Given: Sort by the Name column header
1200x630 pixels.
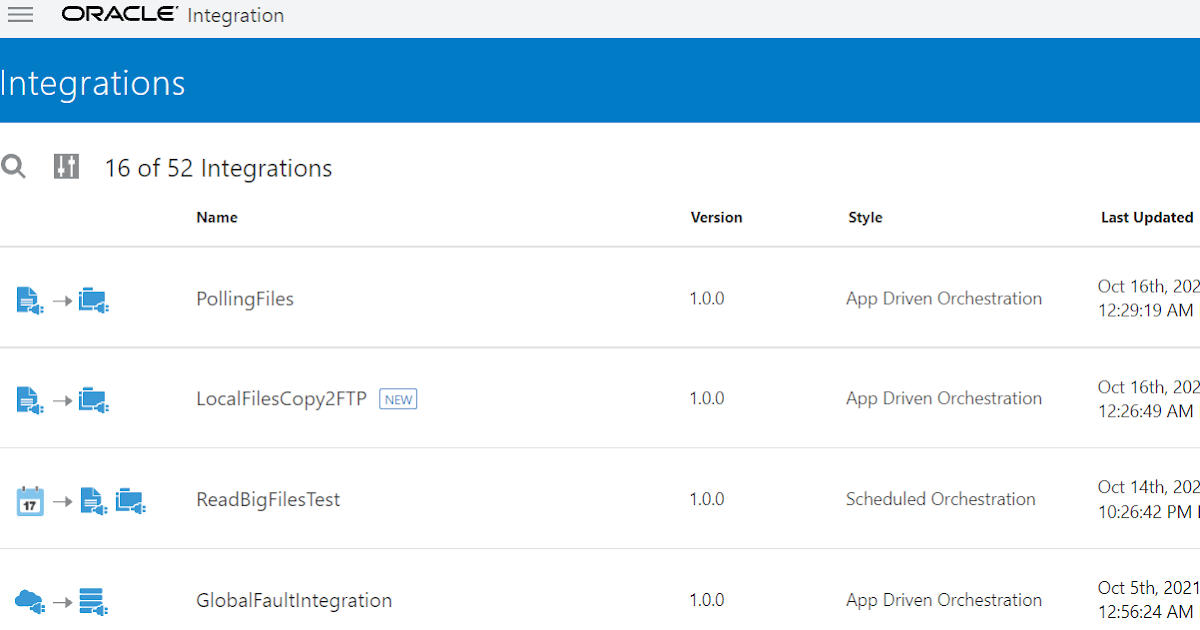Looking at the screenshot, I should pyautogui.click(x=217, y=217).
